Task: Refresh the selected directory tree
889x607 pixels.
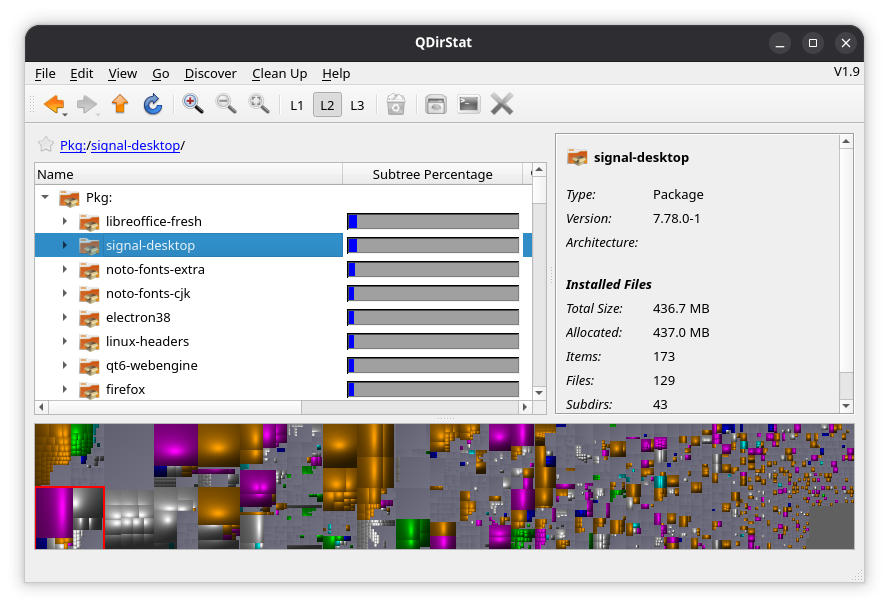Action: tap(153, 104)
